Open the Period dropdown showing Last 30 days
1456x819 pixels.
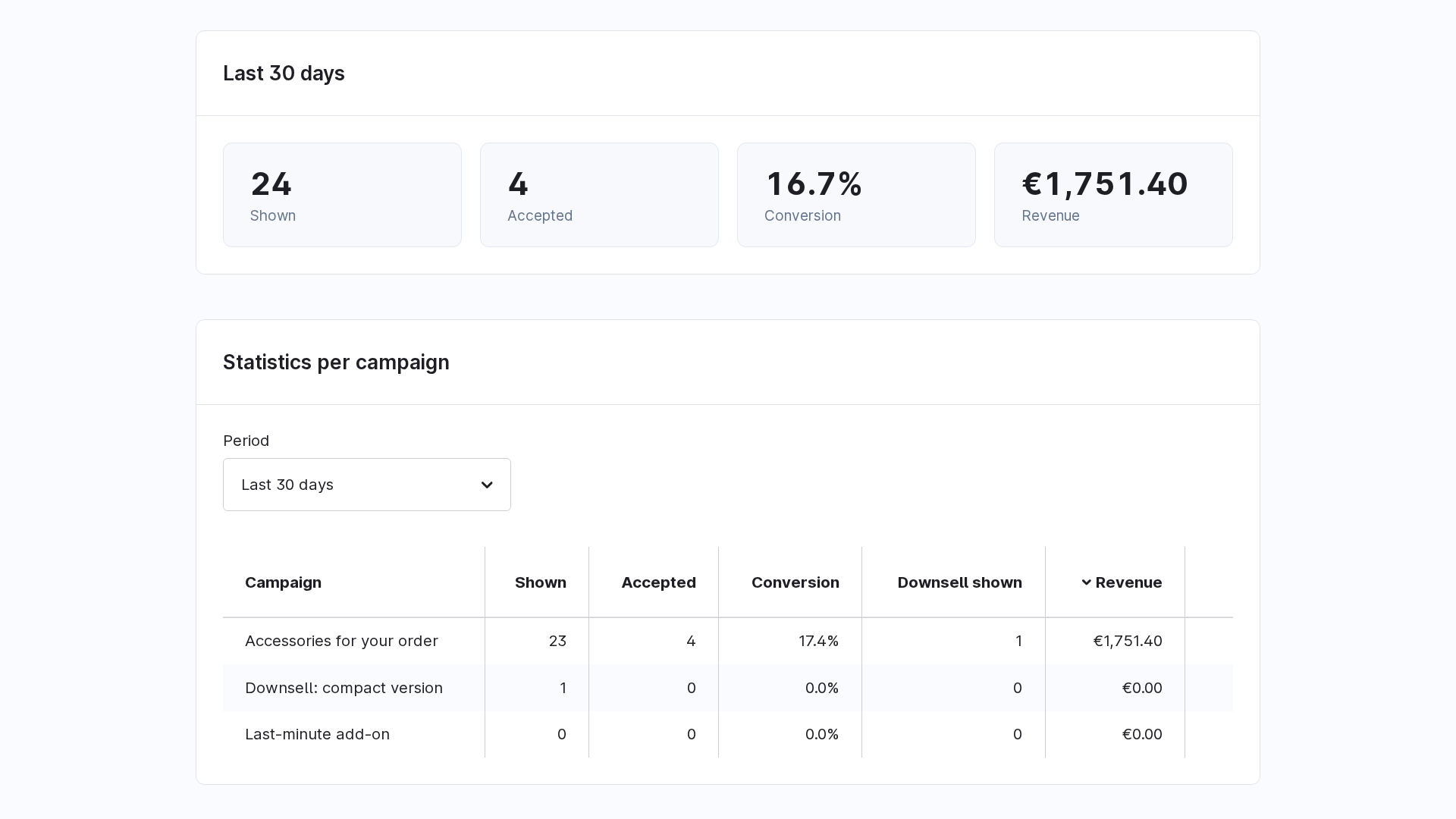pos(366,485)
